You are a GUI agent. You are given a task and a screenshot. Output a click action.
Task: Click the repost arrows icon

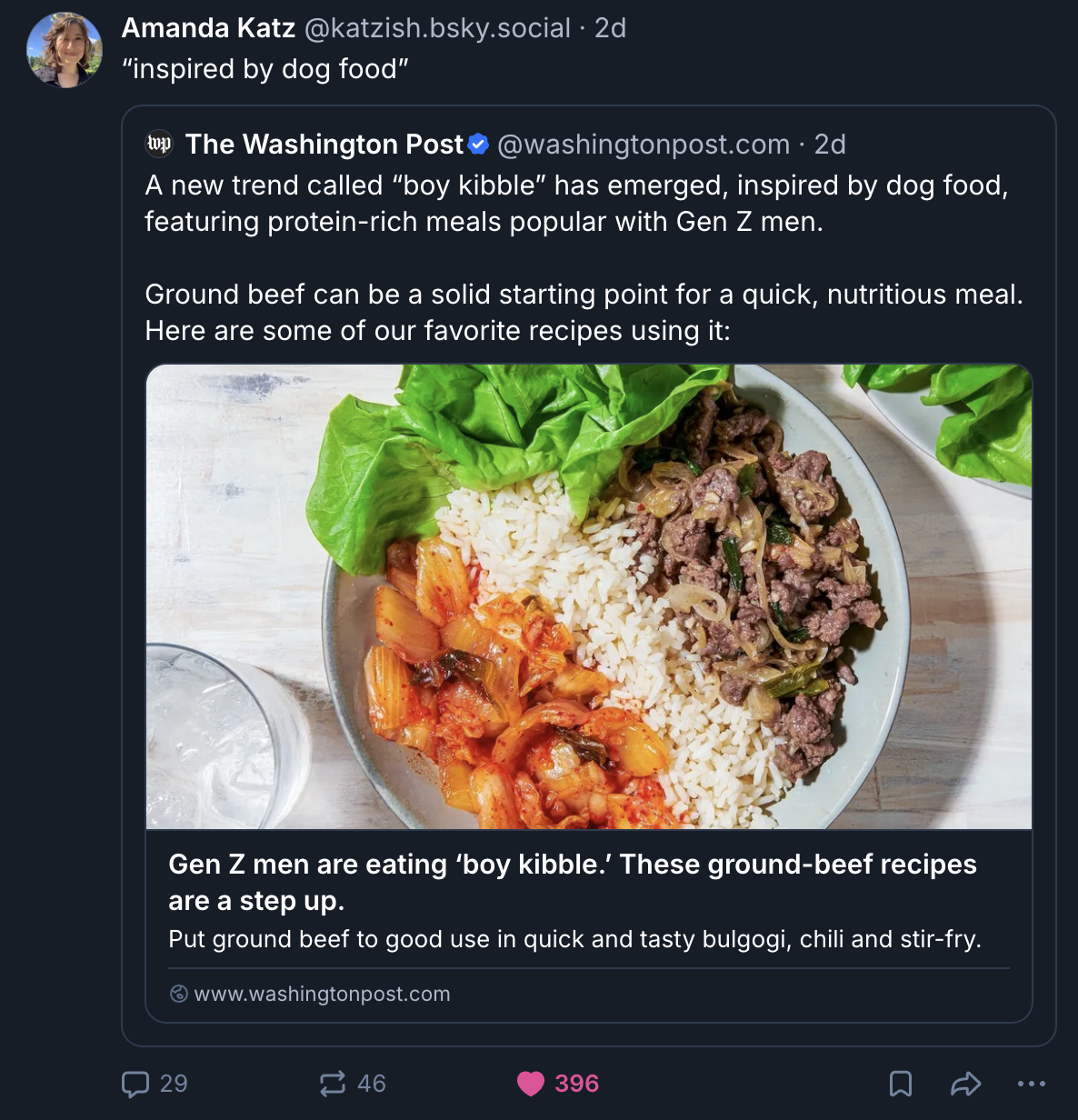(x=333, y=1084)
